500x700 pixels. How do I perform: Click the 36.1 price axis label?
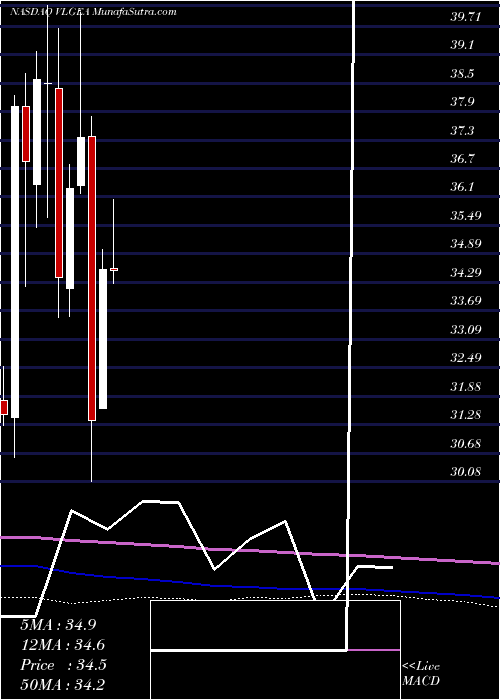tap(464, 187)
